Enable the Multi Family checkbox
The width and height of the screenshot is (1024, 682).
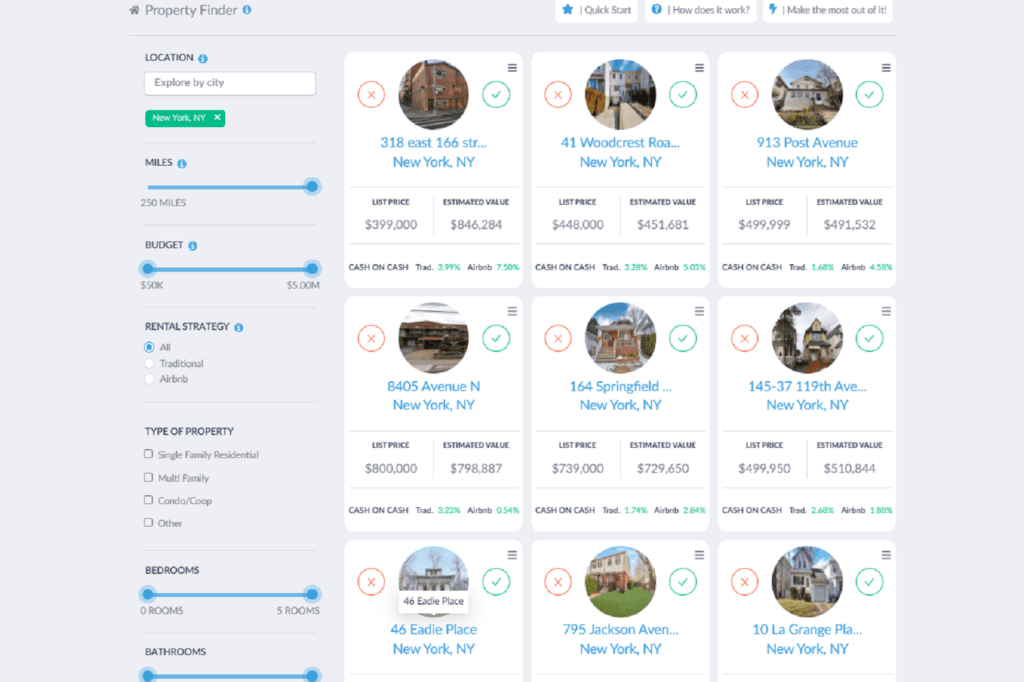pyautogui.click(x=149, y=478)
